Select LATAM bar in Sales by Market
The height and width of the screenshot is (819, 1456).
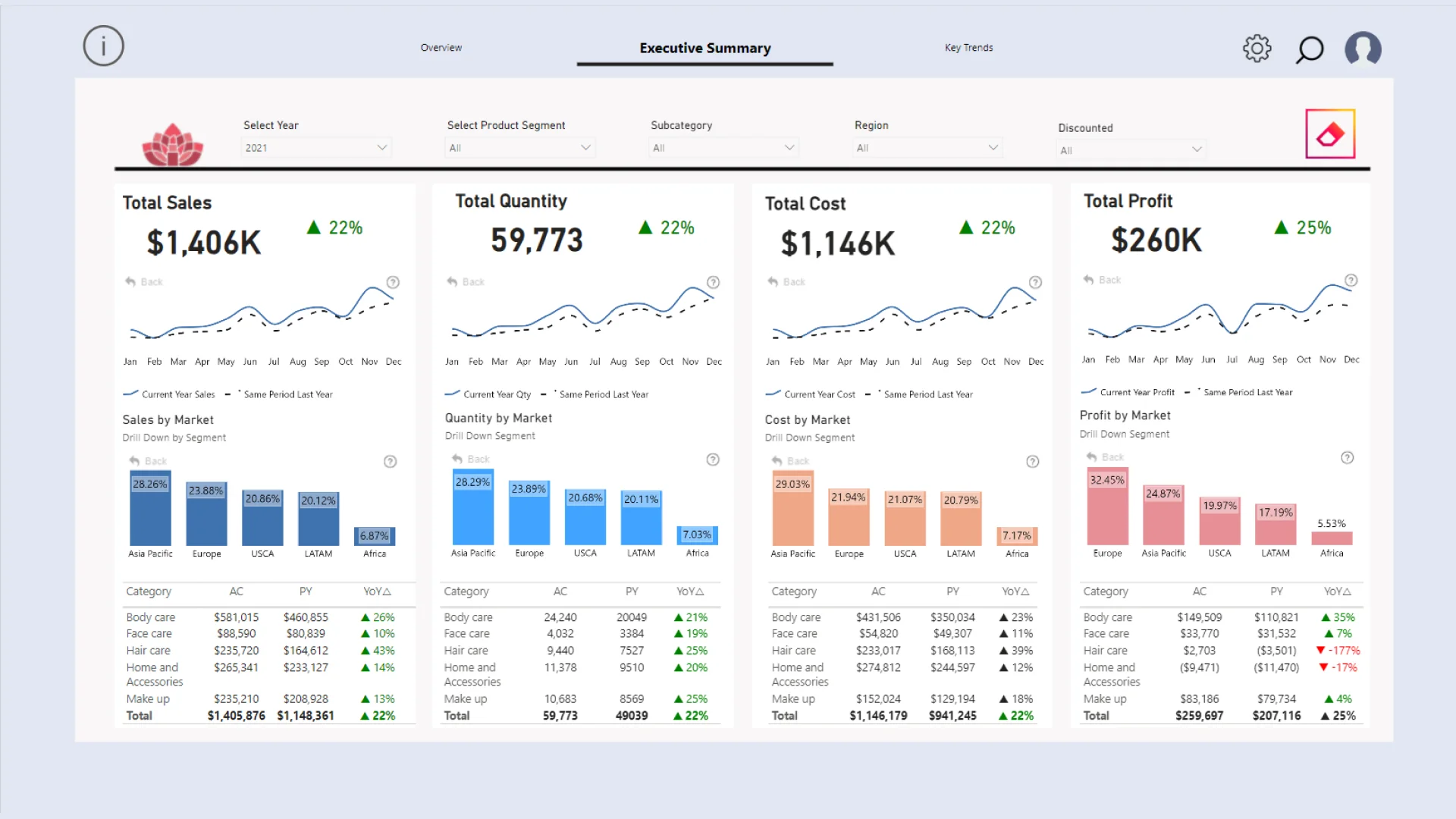point(318,519)
